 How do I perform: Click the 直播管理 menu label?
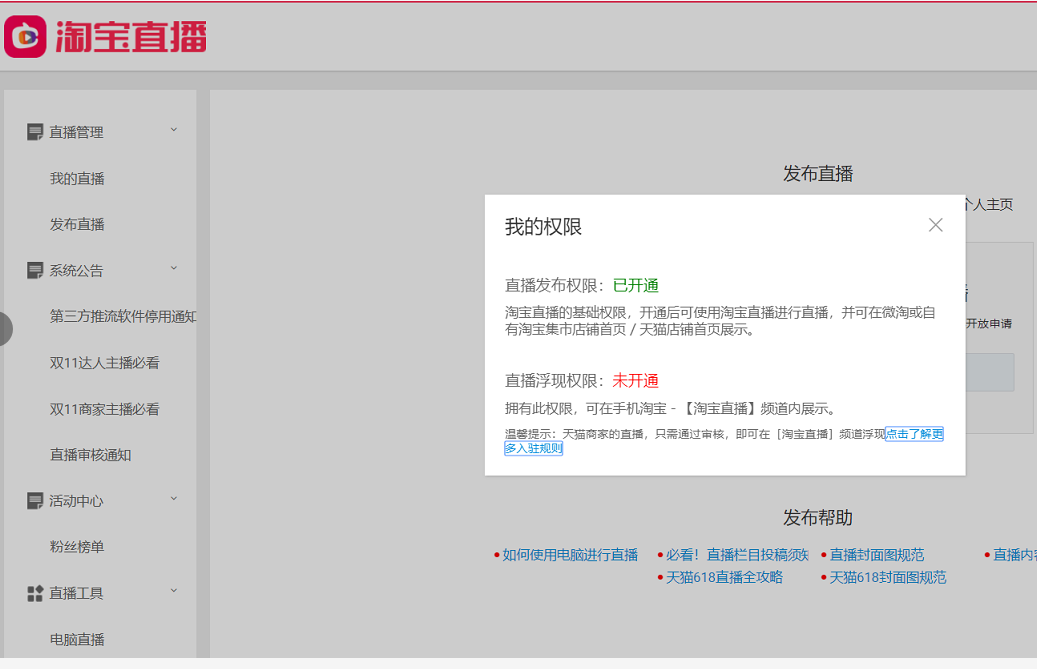click(76, 132)
